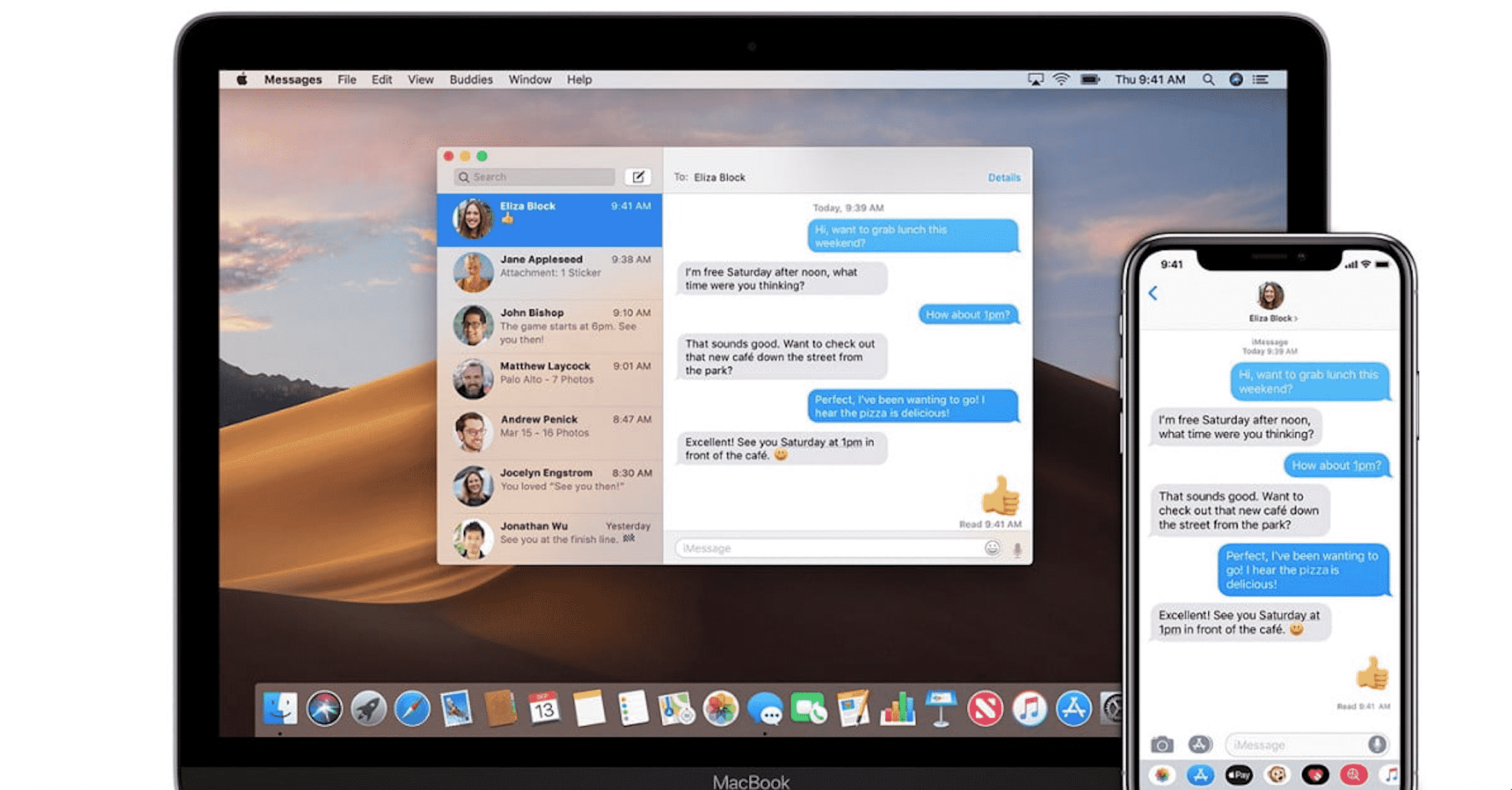Click the Details link
Viewport: 1512px width, 790px height.
[1004, 177]
